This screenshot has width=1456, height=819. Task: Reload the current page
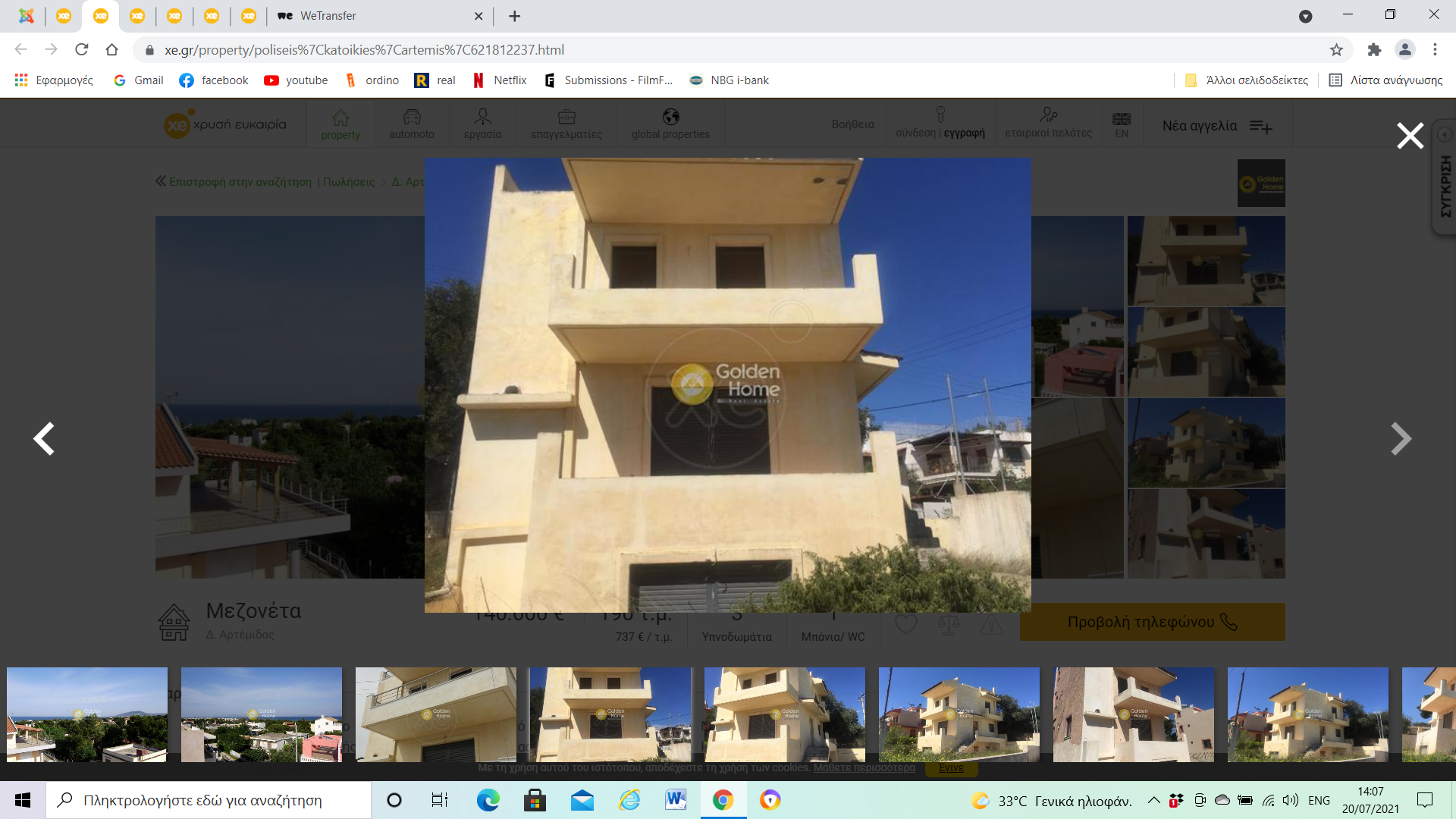coord(82,50)
